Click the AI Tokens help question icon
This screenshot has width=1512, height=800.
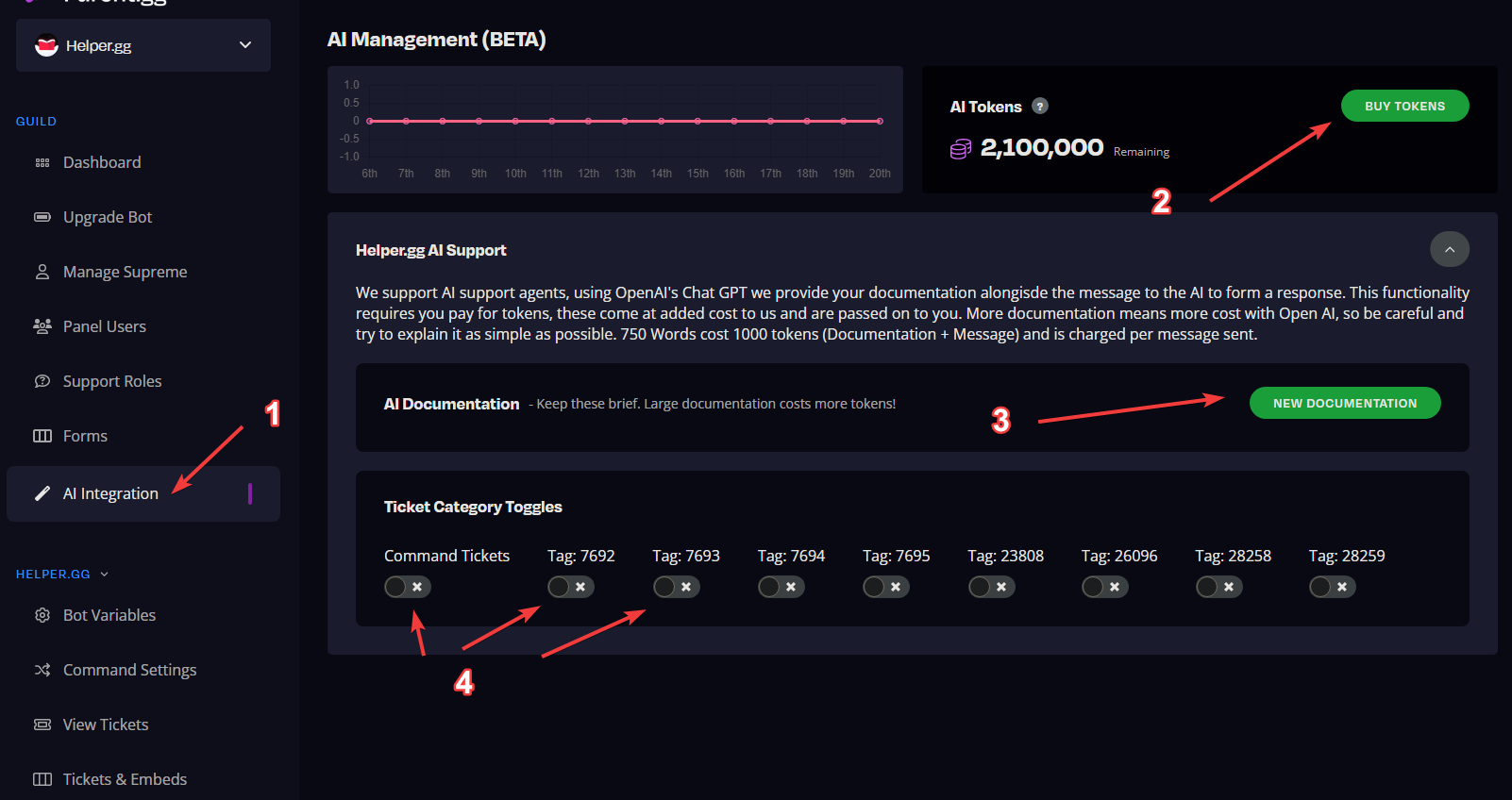1040,106
